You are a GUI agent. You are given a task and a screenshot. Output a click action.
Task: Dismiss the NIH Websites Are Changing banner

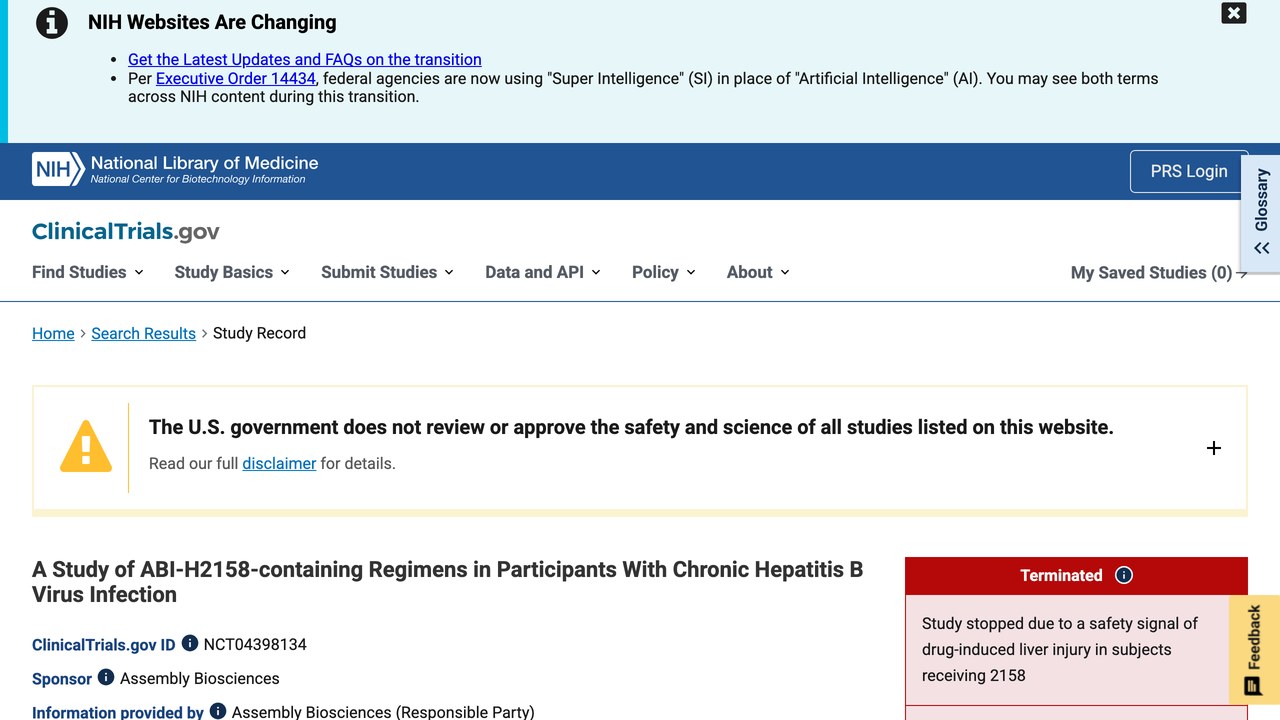coord(1234,13)
